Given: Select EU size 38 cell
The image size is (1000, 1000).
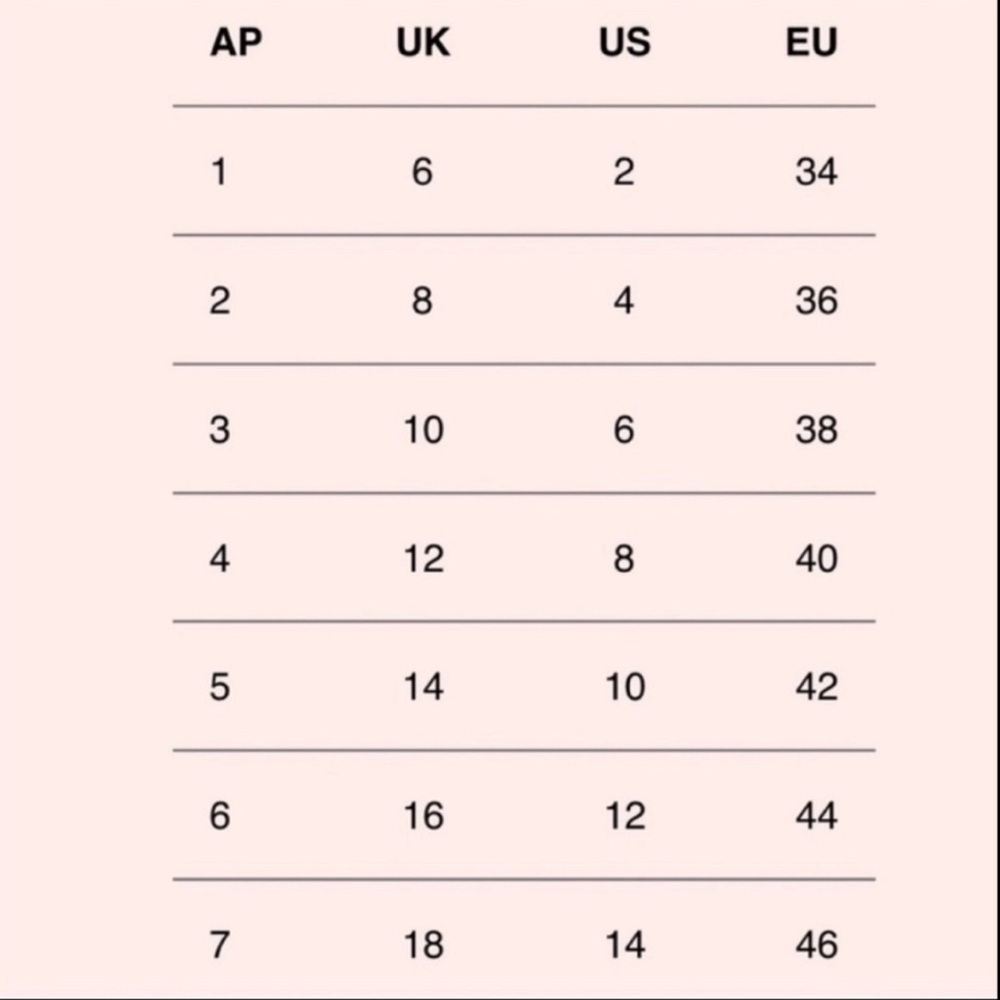Looking at the screenshot, I should coord(816,430).
